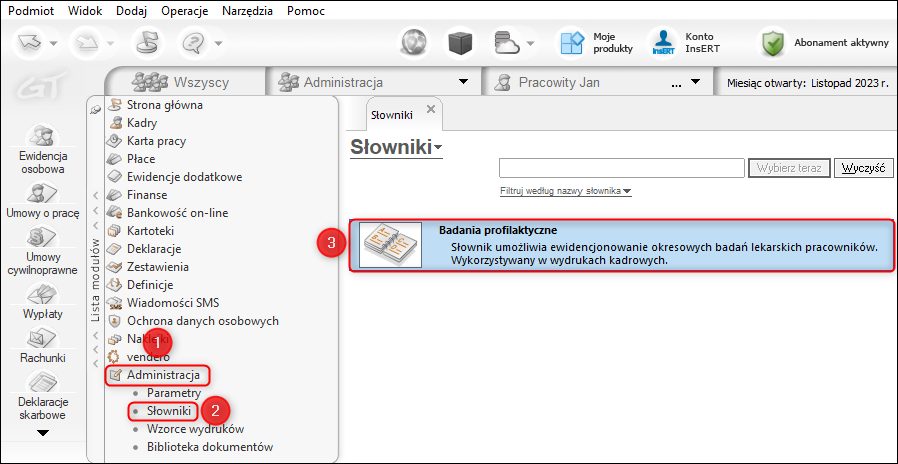This screenshot has height=464, width=898.
Task: Open Ochrona danych osobowych module
Action: coord(203,321)
